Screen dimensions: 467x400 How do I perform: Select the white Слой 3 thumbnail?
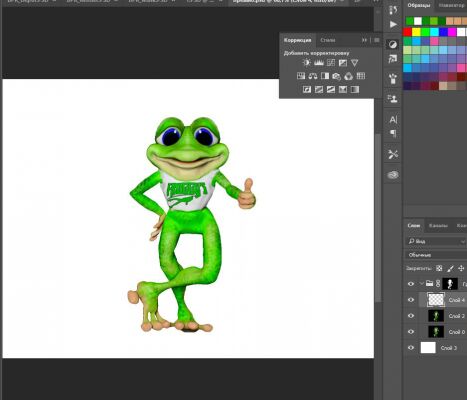[x=428, y=348]
